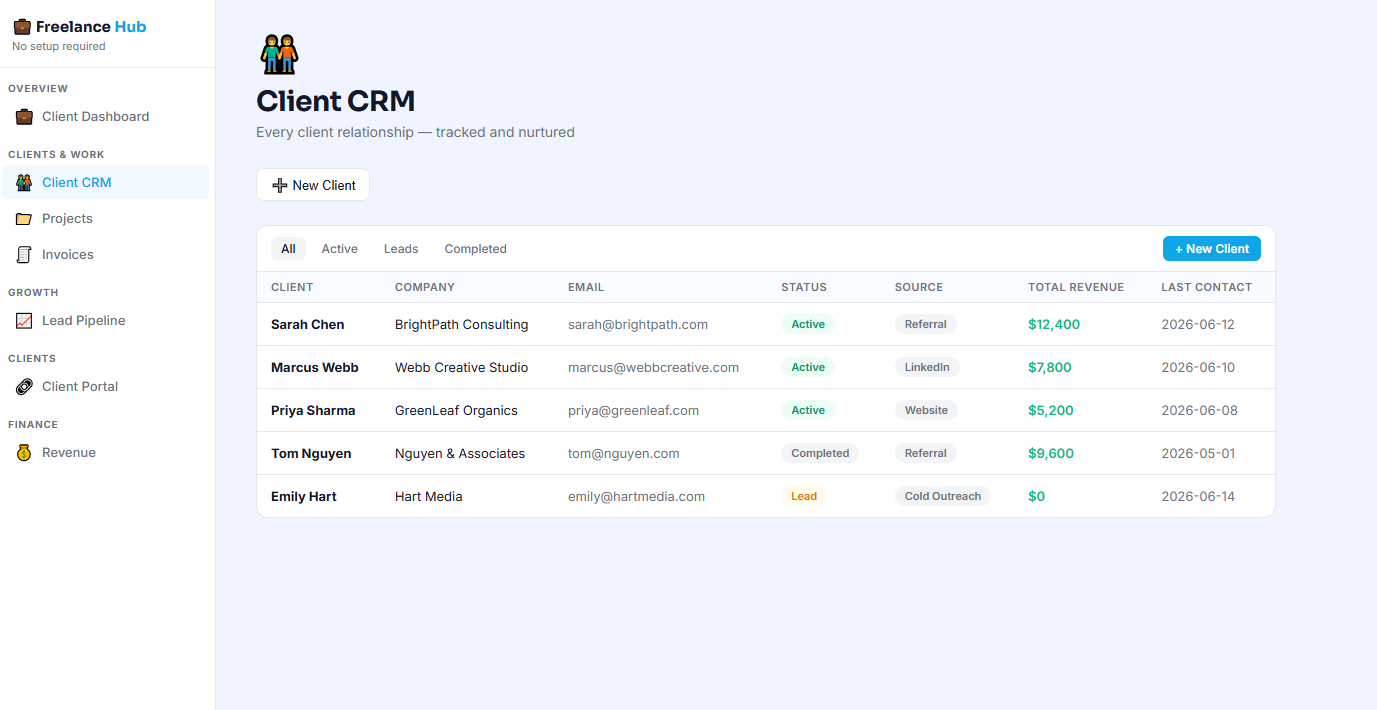The image size is (1377, 710).
Task: Click the Company column header
Action: (425, 287)
